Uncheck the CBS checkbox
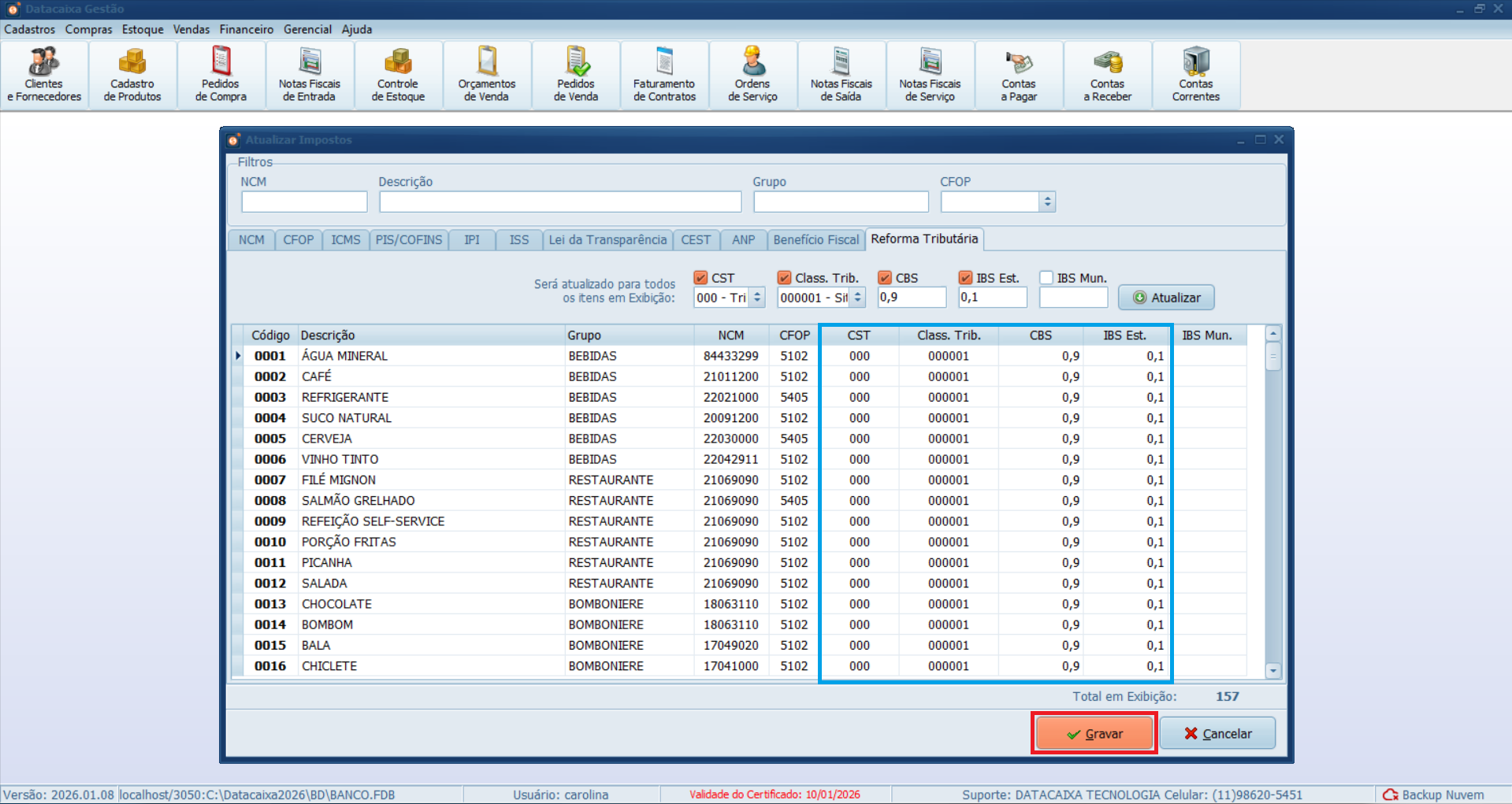 pyautogui.click(x=885, y=278)
